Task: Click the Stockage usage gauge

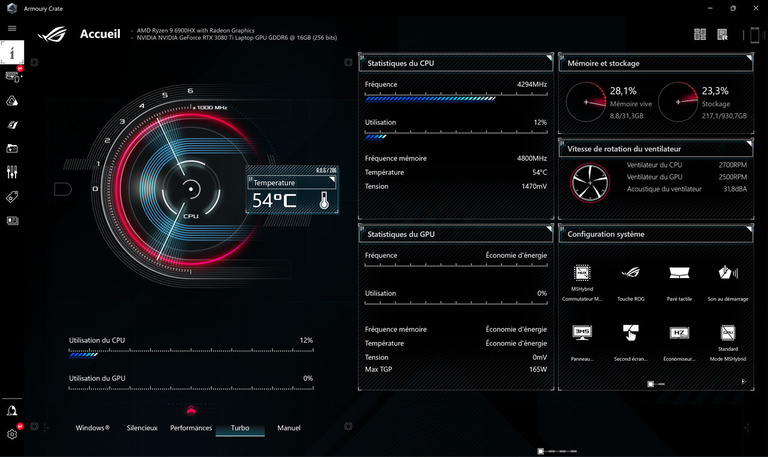Action: pos(678,102)
